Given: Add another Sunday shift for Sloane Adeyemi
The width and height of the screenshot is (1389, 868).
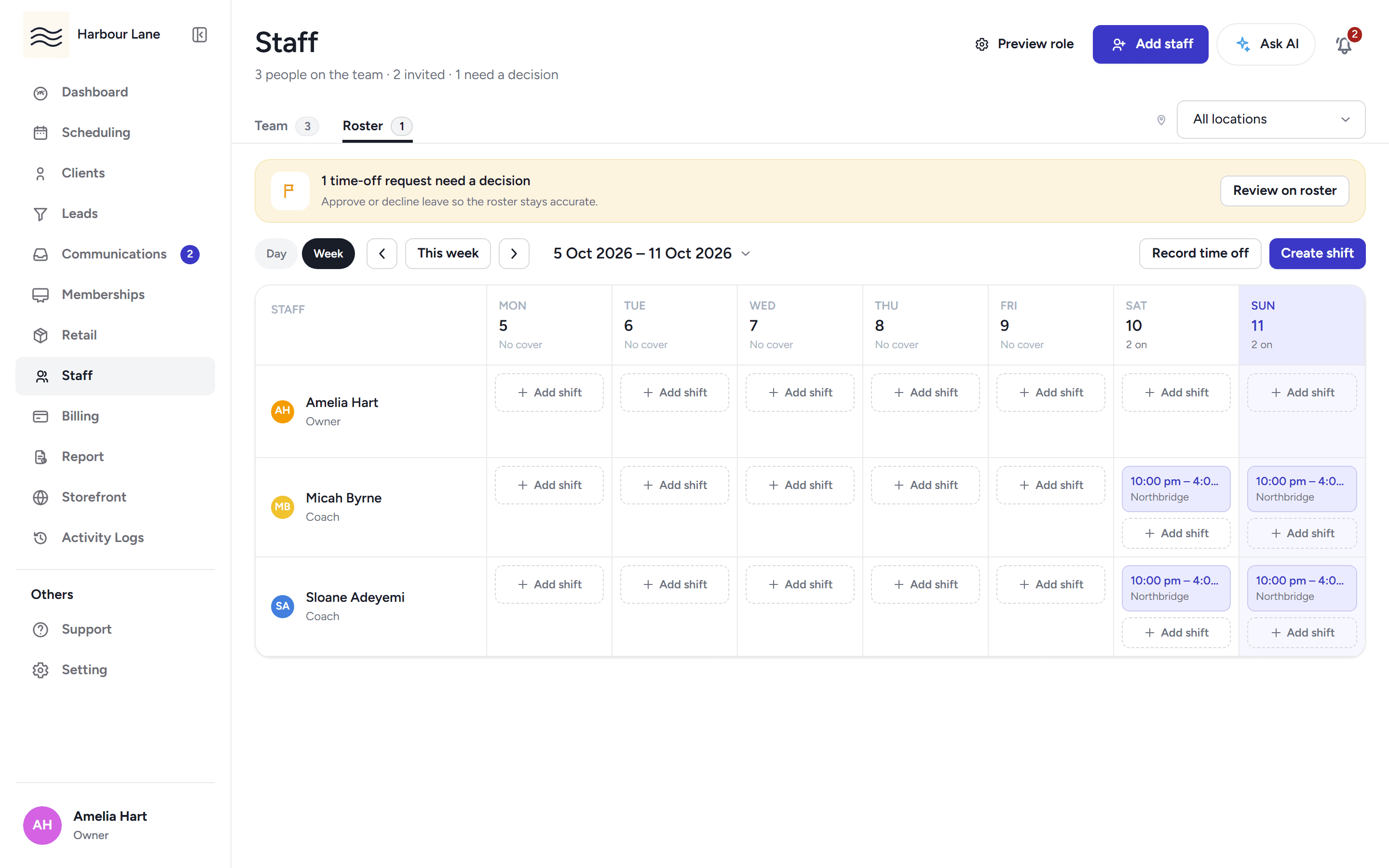Looking at the screenshot, I should tap(1302, 633).
